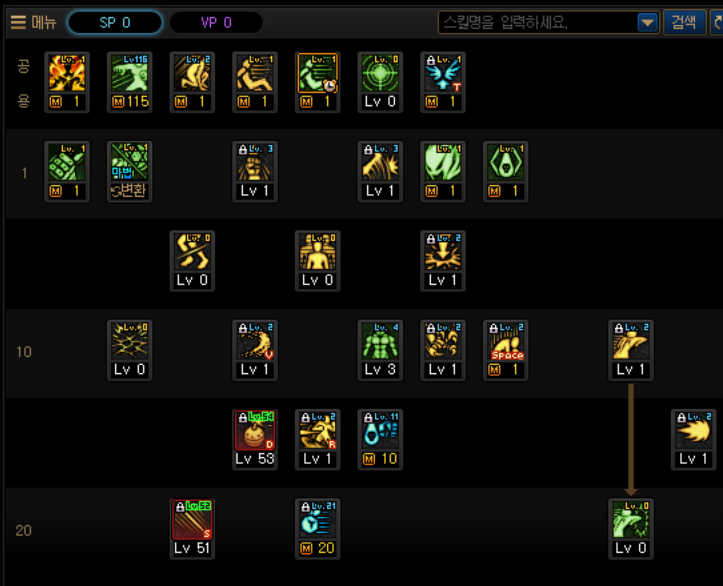This screenshot has width=723, height=586.
Task: Click the blue wings skill marked T
Action: pos(443,73)
